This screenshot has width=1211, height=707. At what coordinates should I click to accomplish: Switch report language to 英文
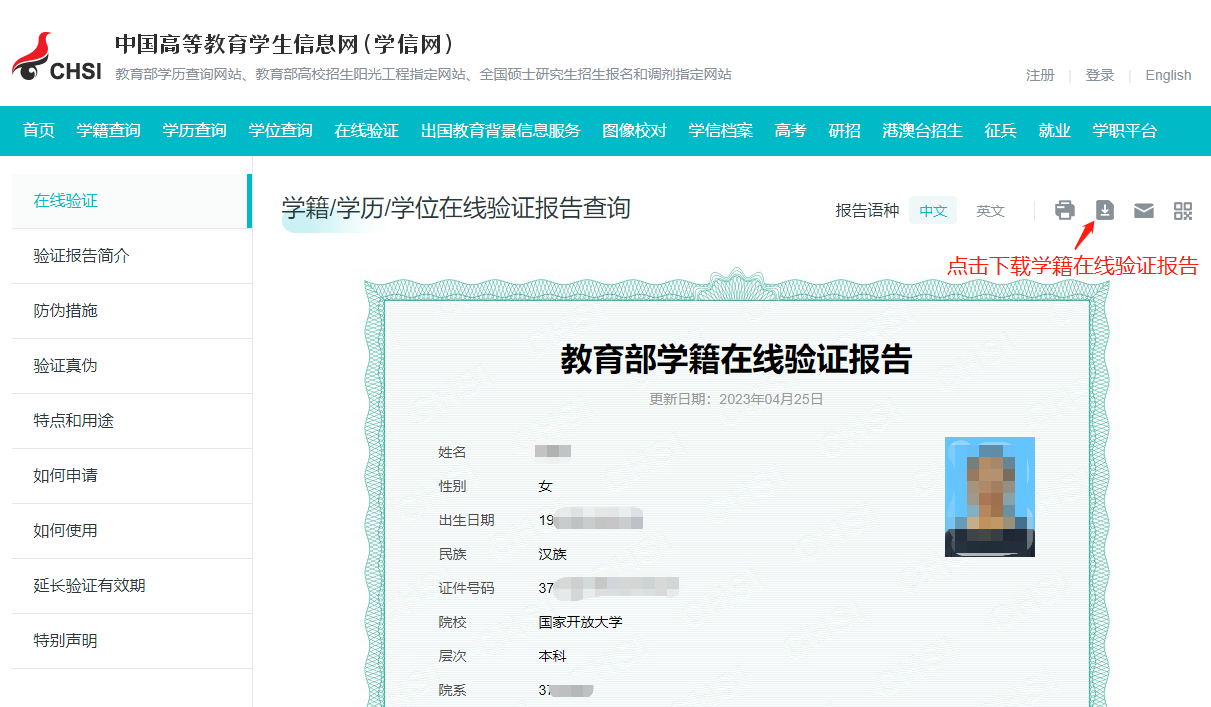[x=990, y=211]
